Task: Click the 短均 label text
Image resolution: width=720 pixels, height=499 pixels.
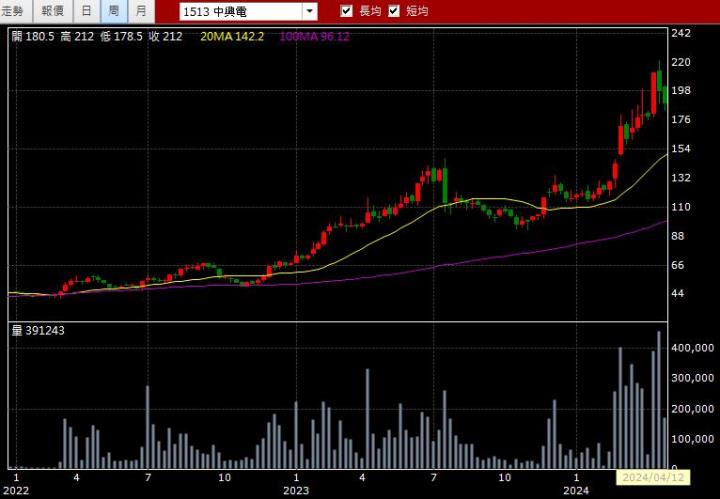Action: [417, 11]
